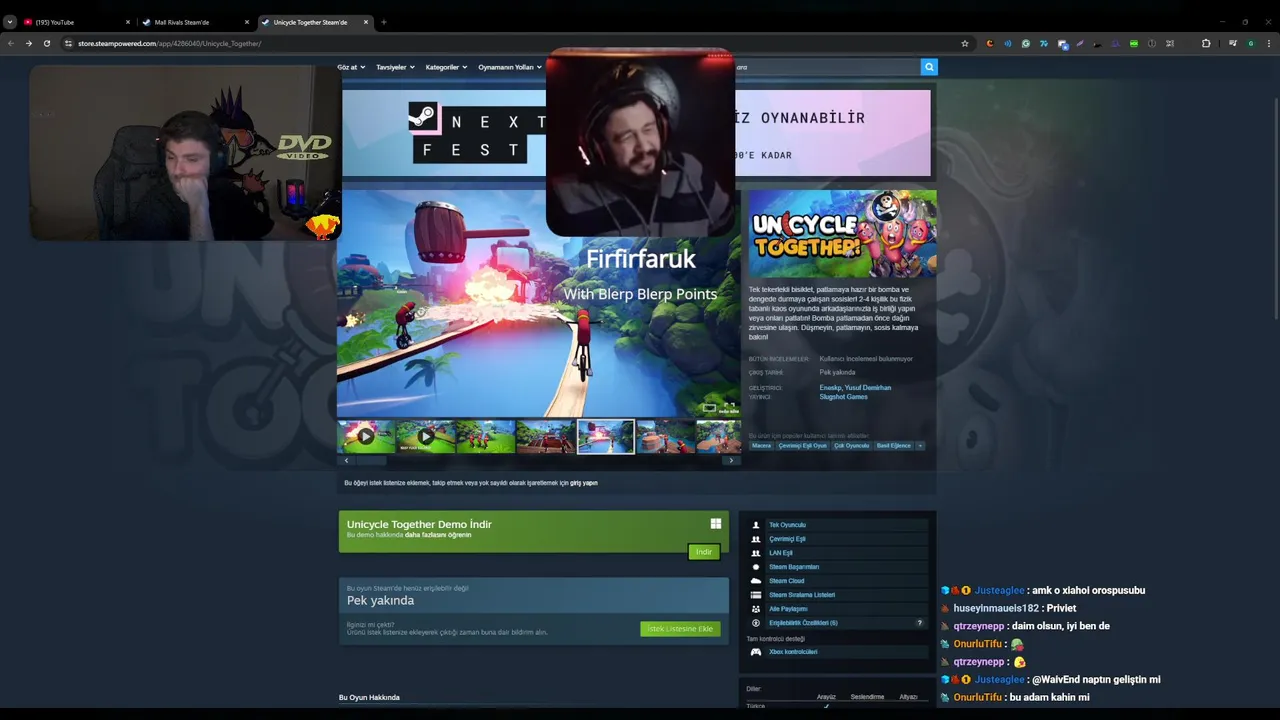Click the page vertical scrollbar

point(1276,210)
